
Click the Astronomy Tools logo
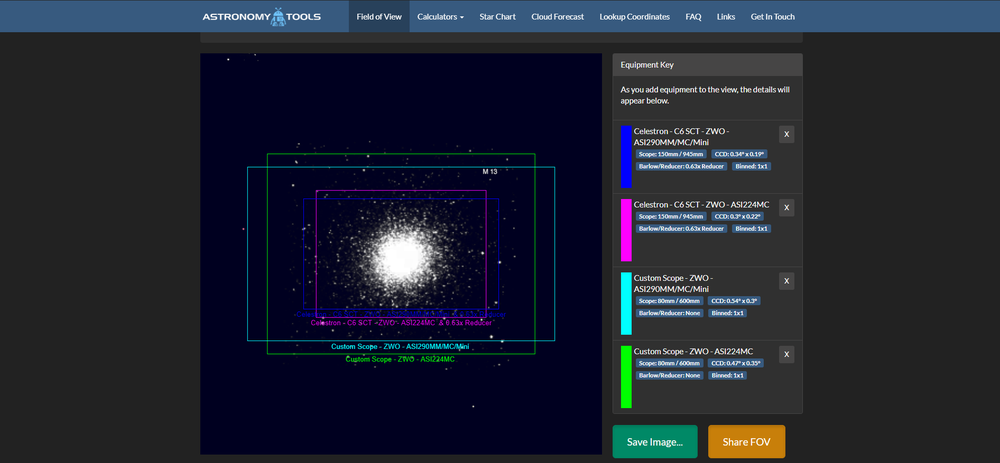pyautogui.click(x=261, y=16)
